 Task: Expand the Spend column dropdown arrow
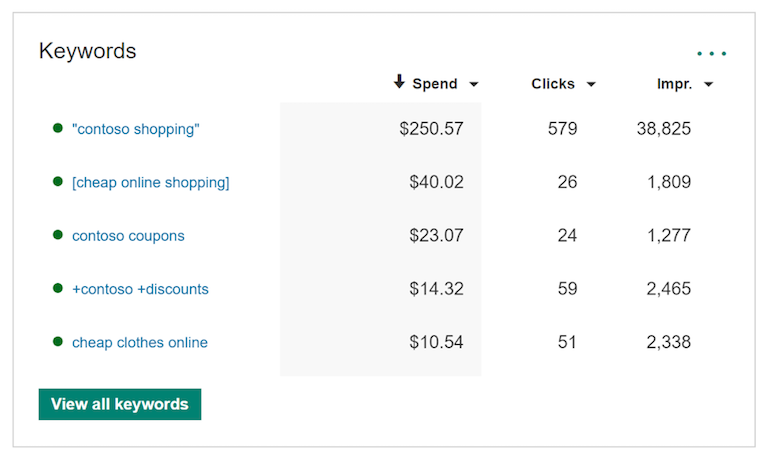[473, 84]
